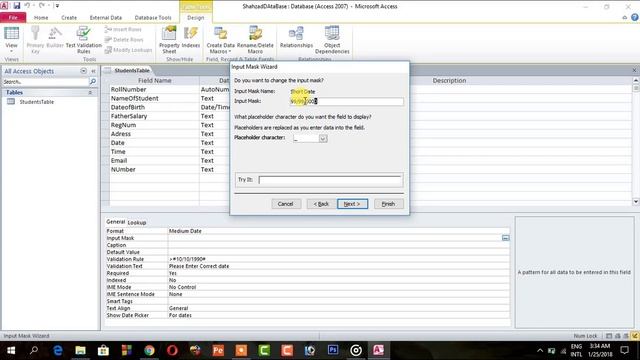This screenshot has height=360, width=640.
Task: Click the NameOfStudent field name
Action: (x=154, y=98)
